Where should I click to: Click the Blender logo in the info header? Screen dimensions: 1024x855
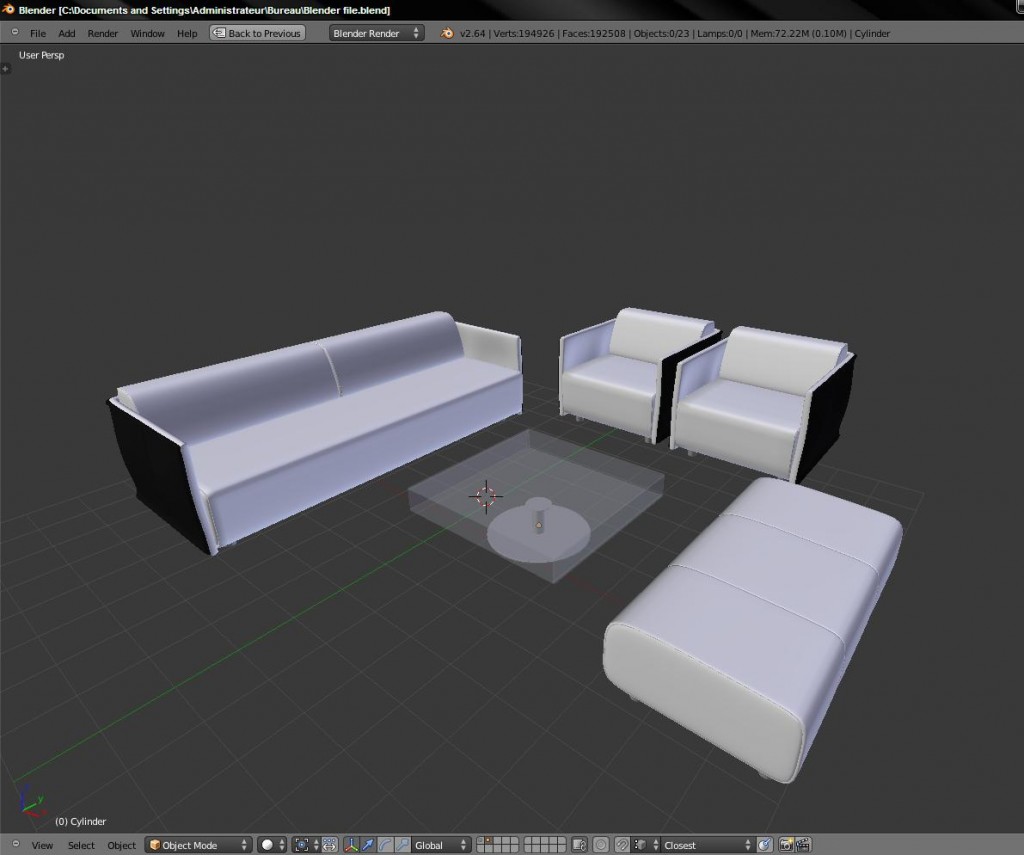[x=446, y=33]
